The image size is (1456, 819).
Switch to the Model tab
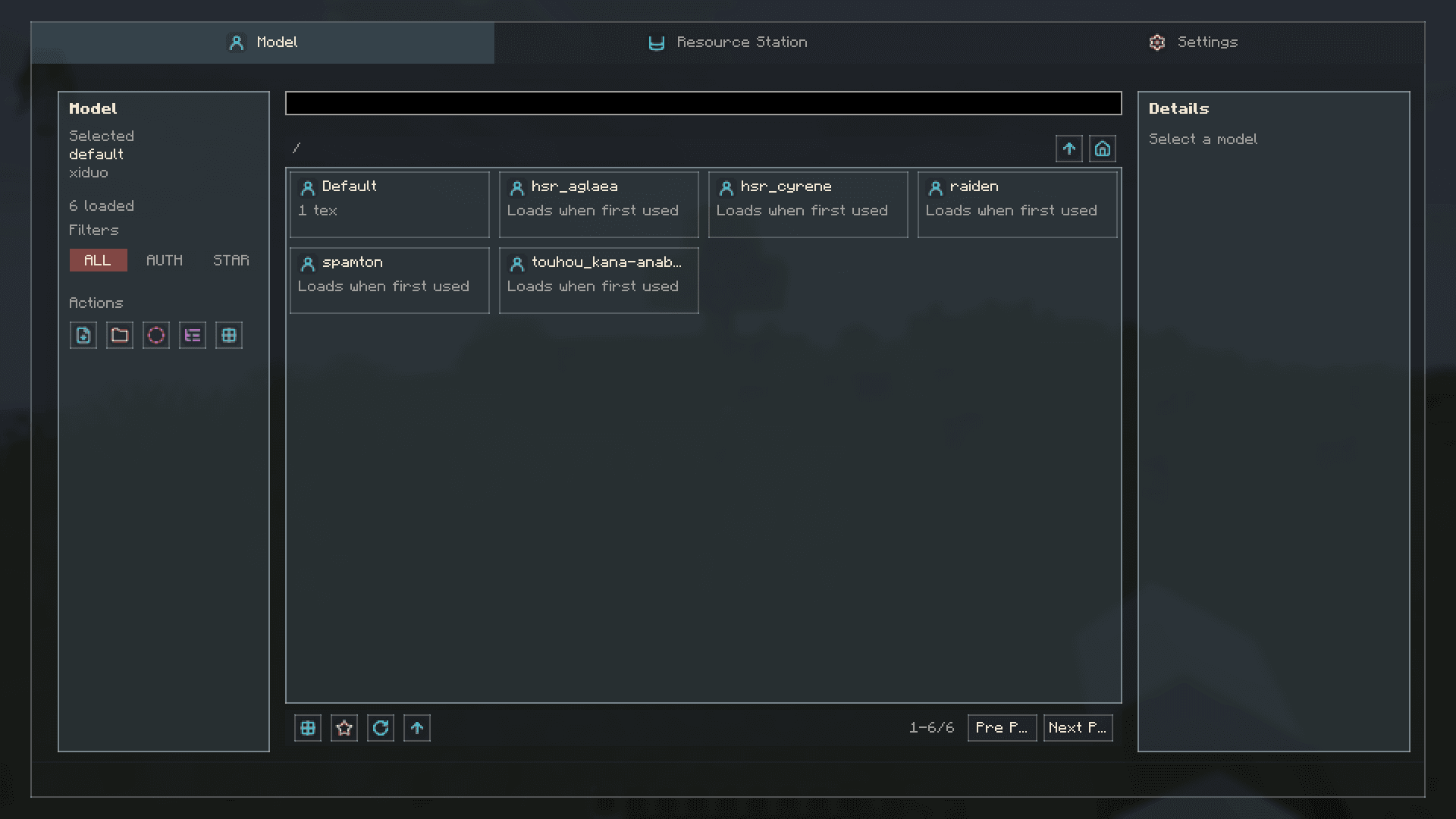coord(262,42)
